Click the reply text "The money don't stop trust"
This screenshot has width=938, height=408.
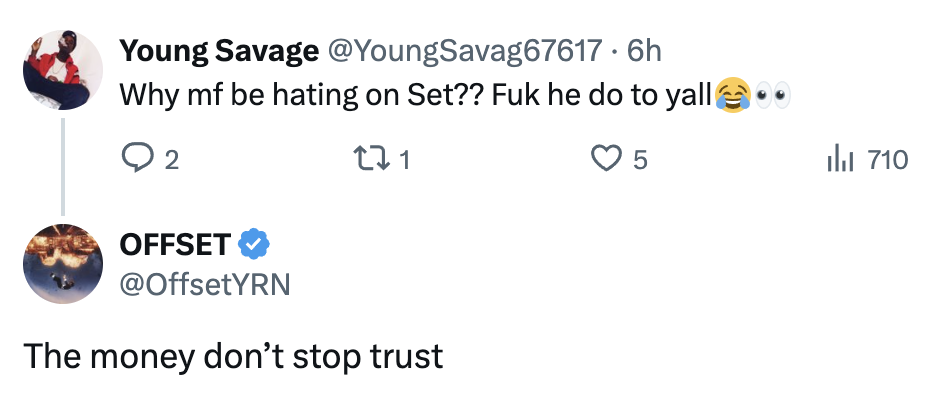[x=233, y=357]
